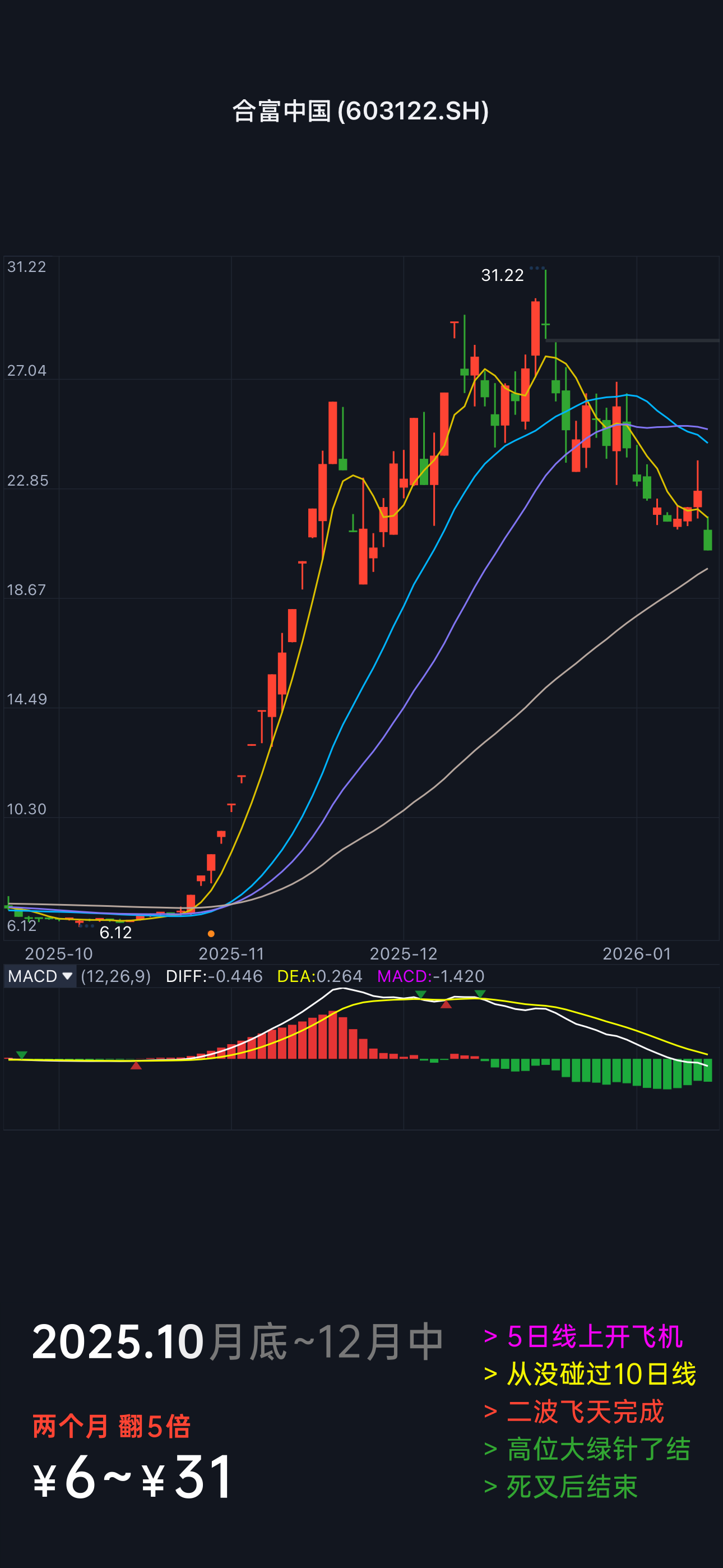This screenshot has width=723, height=1568.
Task: Click the rightmost green triangle MACD marker
Action: (x=480, y=994)
